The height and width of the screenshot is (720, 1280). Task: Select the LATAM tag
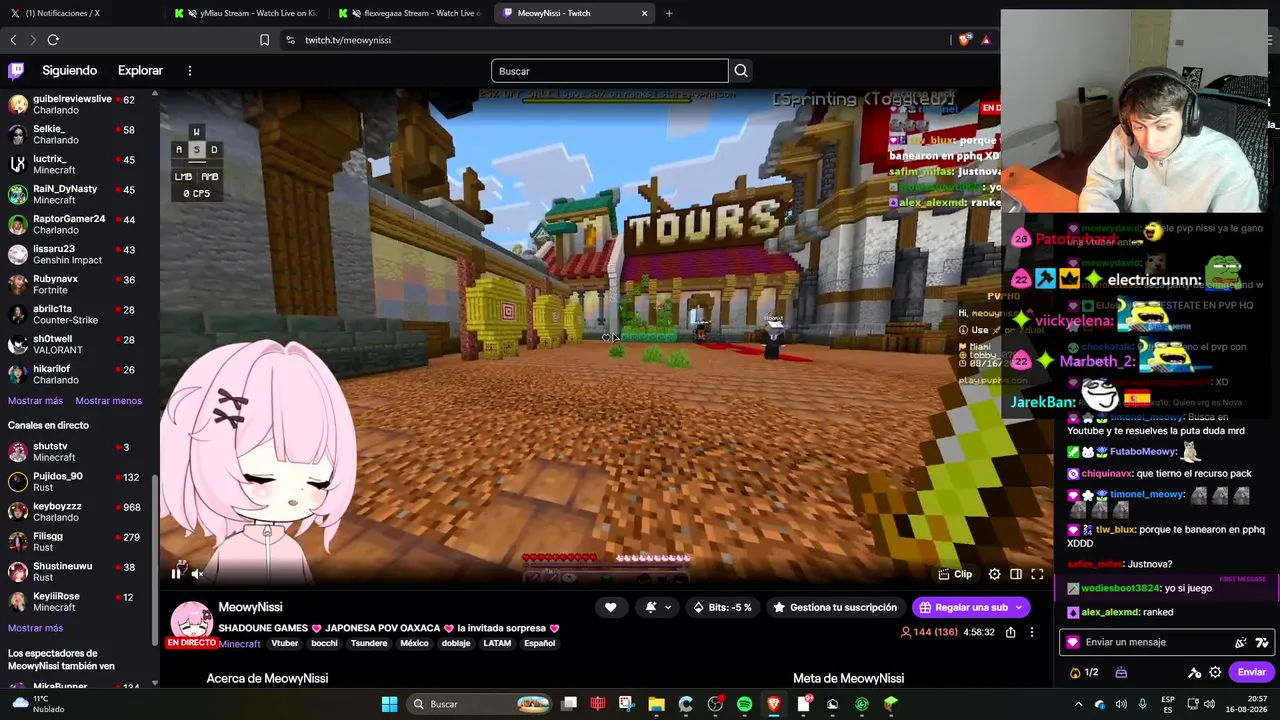[497, 643]
